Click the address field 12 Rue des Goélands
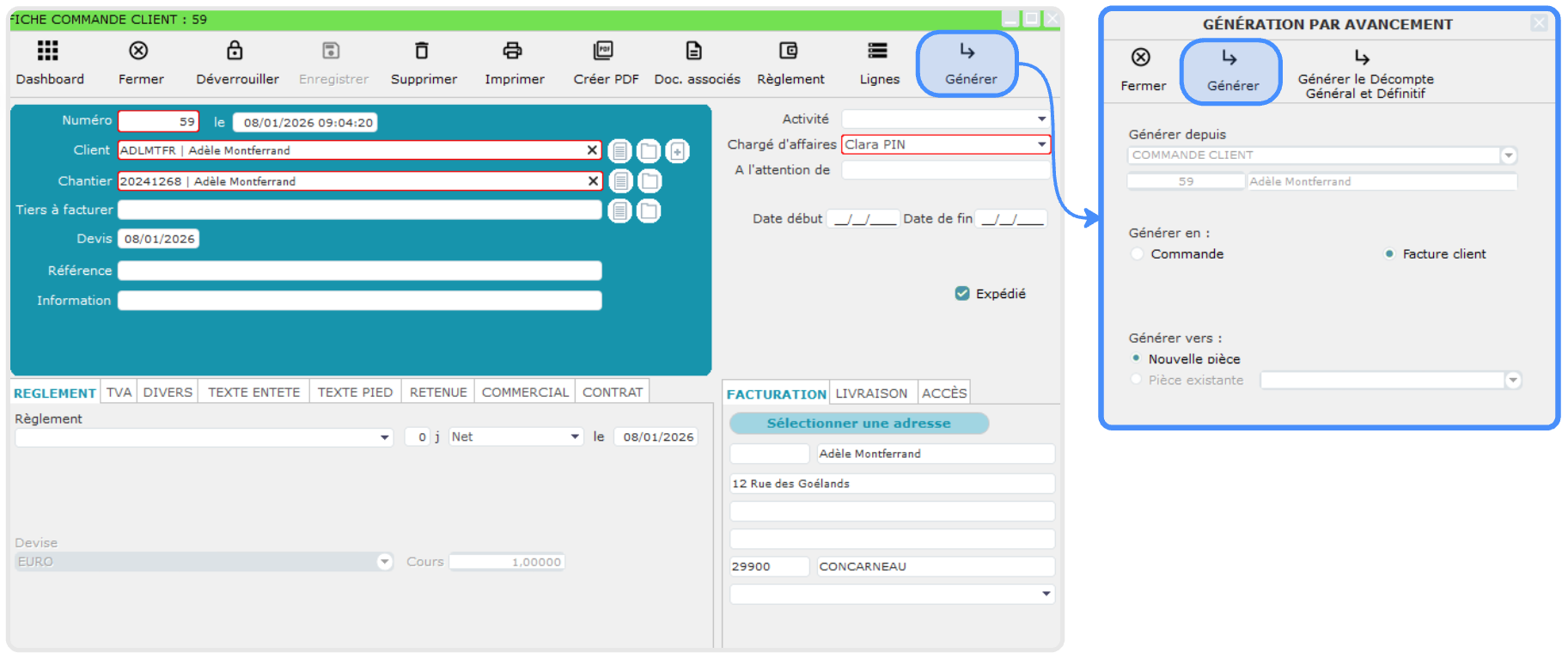The width and height of the screenshot is (1568, 659). coord(892,484)
